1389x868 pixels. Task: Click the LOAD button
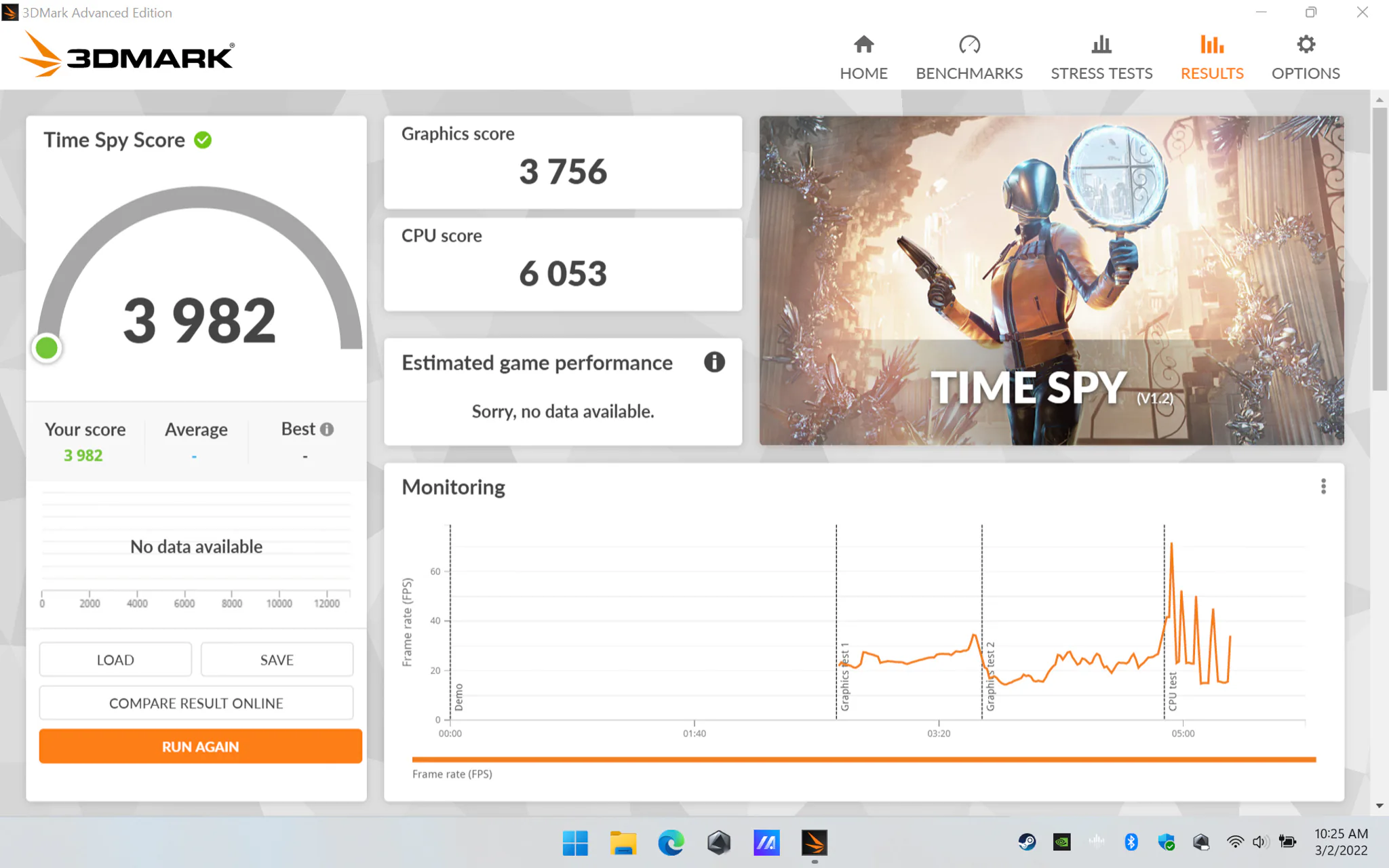[x=115, y=659]
